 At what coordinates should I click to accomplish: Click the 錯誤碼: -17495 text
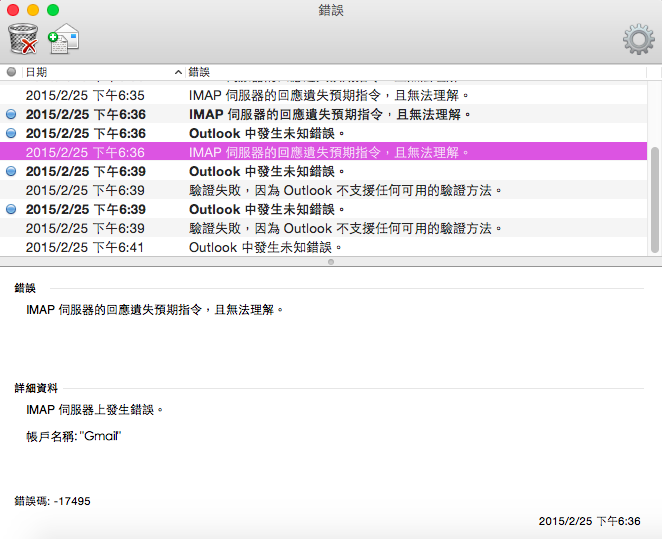pyautogui.click(x=52, y=501)
